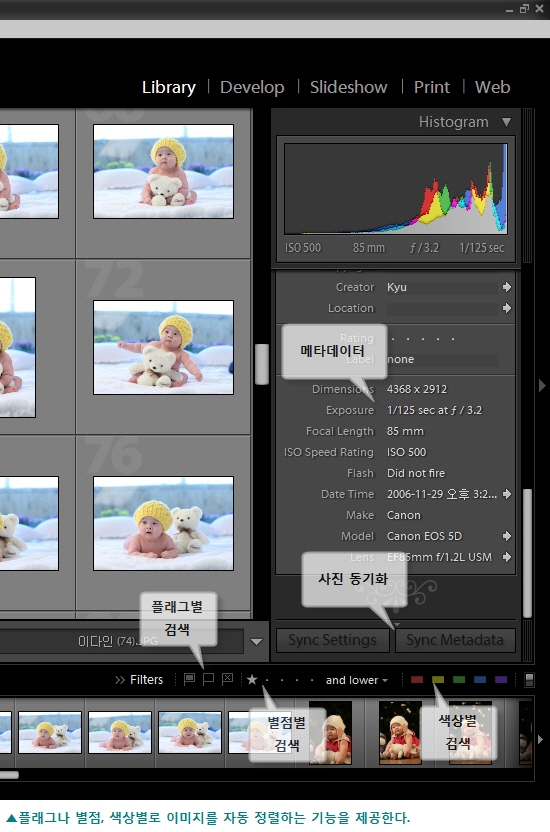The width and height of the screenshot is (550, 832).
Task: Filter by purple color label
Action: 501,680
